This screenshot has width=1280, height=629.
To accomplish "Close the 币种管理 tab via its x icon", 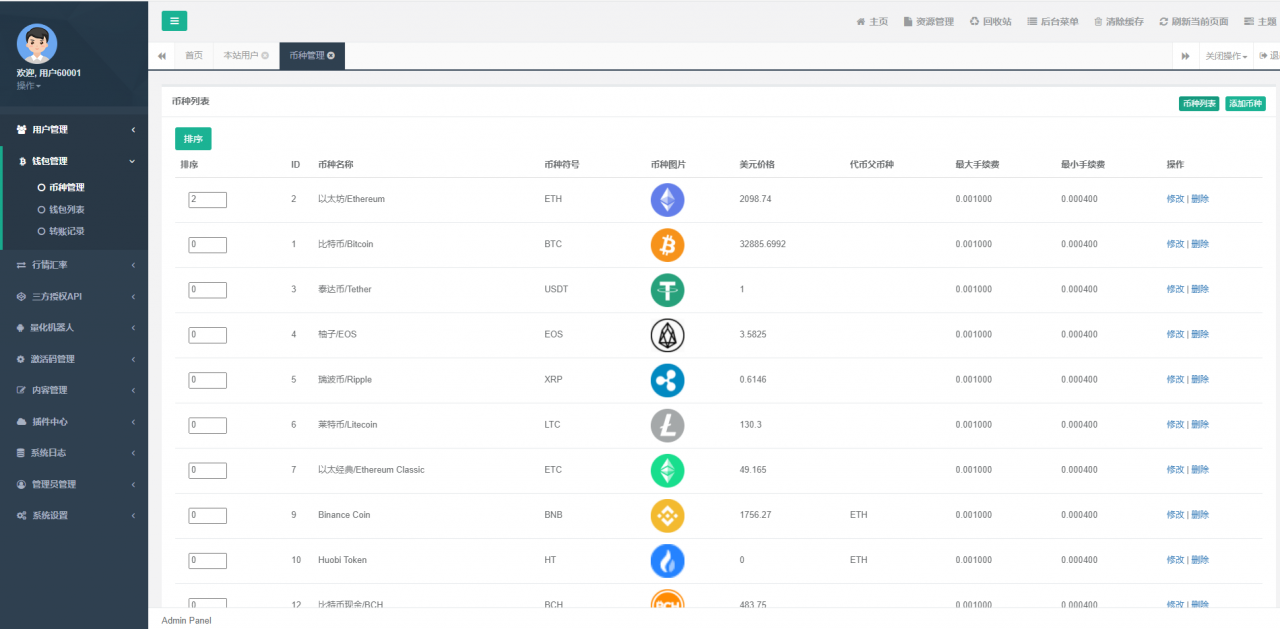I will point(331,56).
